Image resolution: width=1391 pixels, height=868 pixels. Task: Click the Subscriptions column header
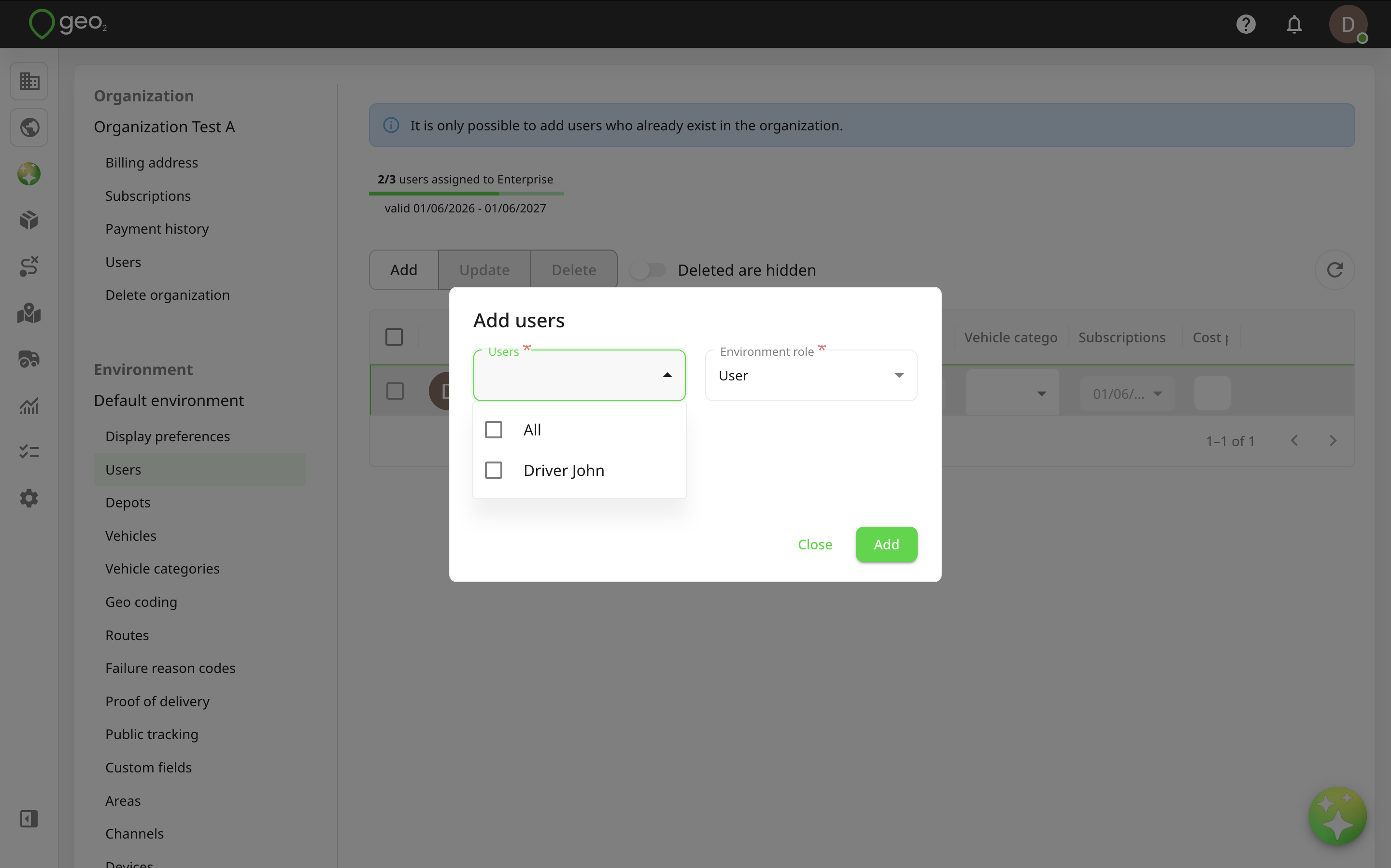1121,337
